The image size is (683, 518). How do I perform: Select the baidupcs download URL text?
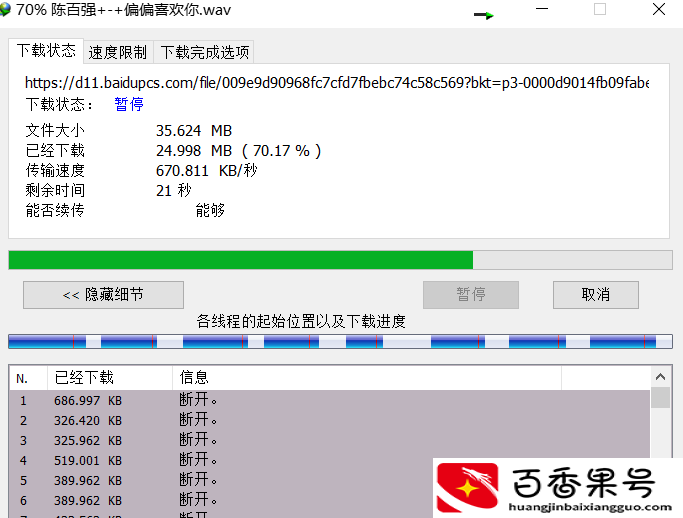[337, 82]
